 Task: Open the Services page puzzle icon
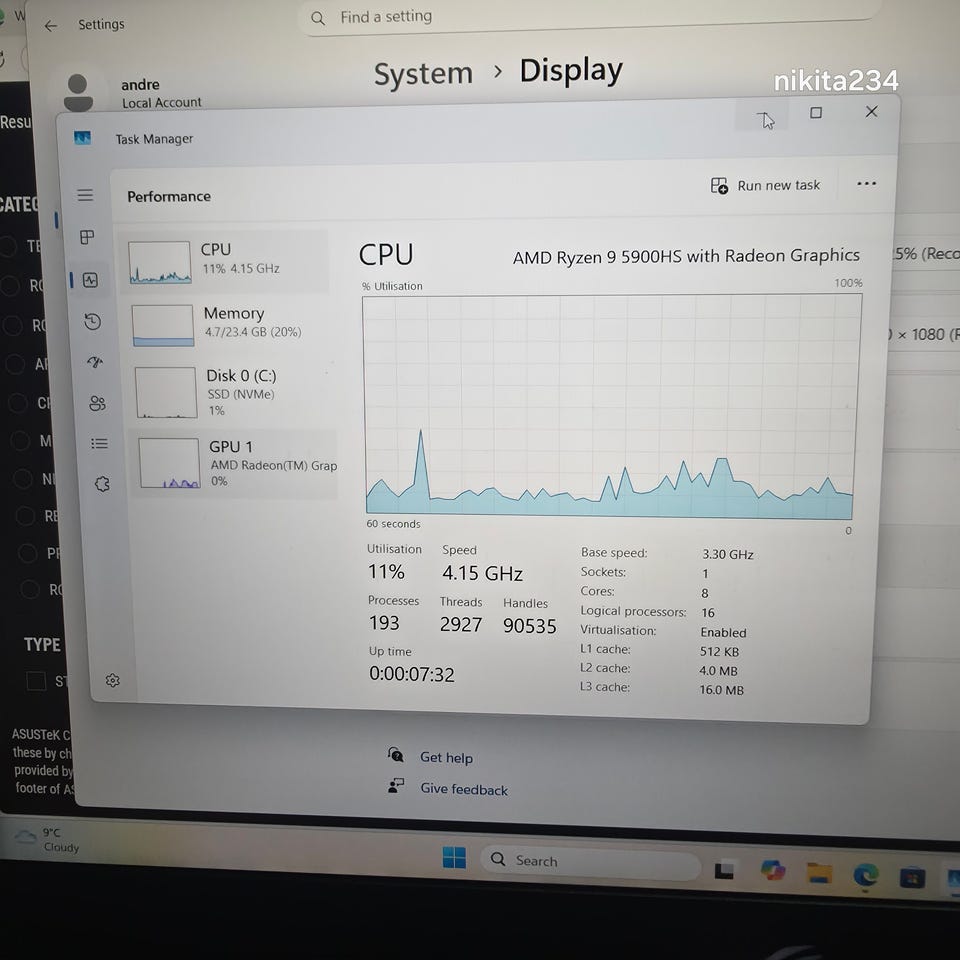pyautogui.click(x=102, y=484)
